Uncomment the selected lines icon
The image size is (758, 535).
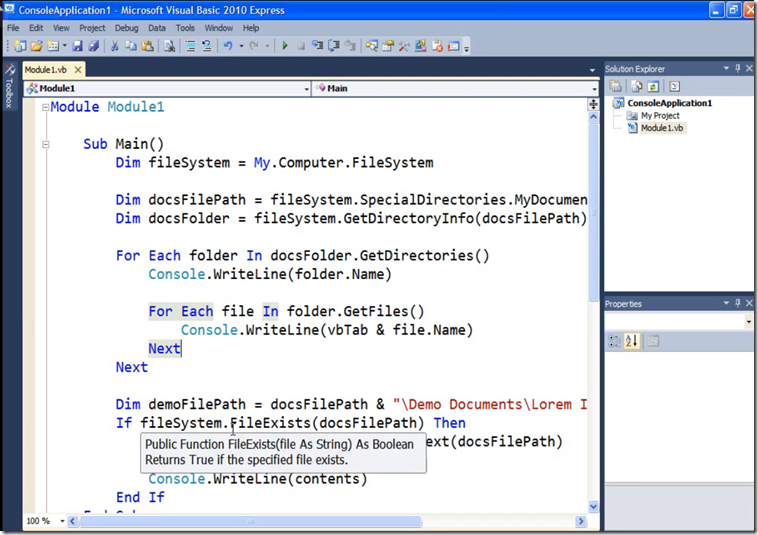point(207,46)
